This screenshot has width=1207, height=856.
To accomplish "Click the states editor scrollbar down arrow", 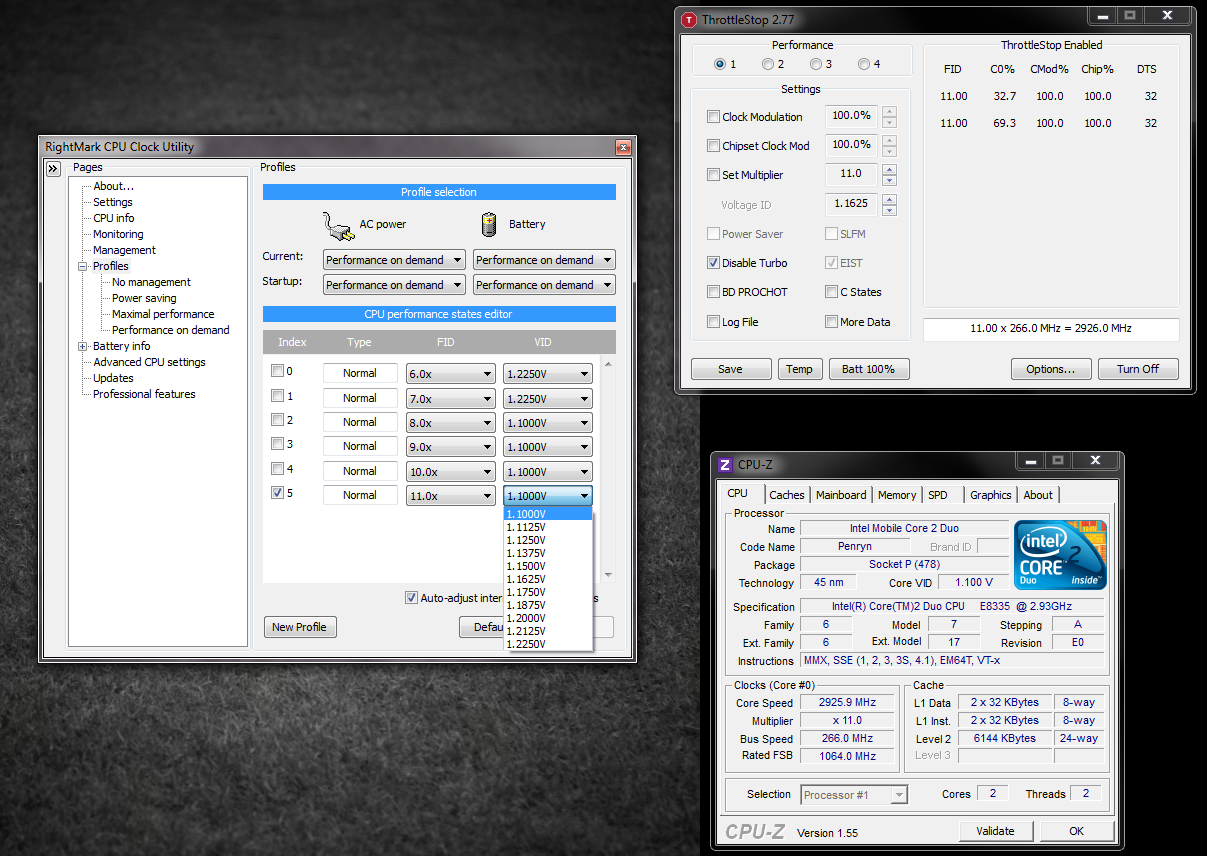I will [x=606, y=575].
